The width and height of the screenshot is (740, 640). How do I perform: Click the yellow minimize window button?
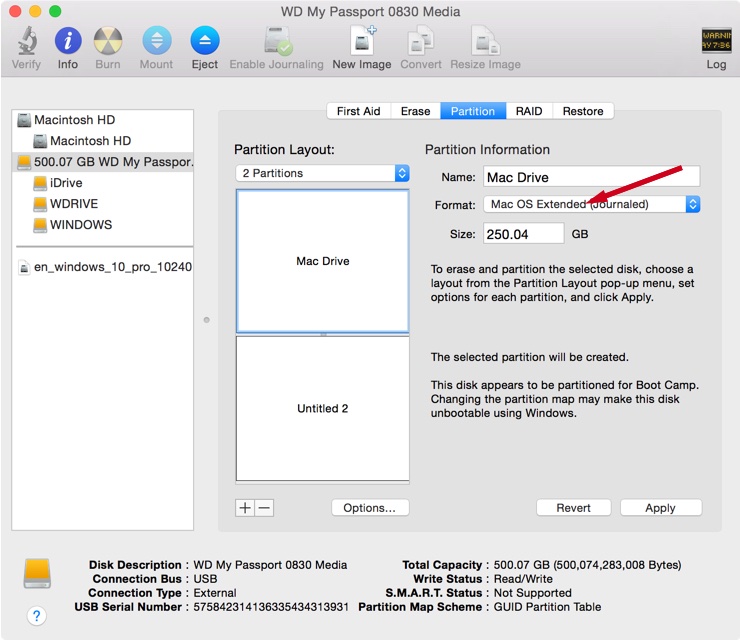tap(35, 11)
